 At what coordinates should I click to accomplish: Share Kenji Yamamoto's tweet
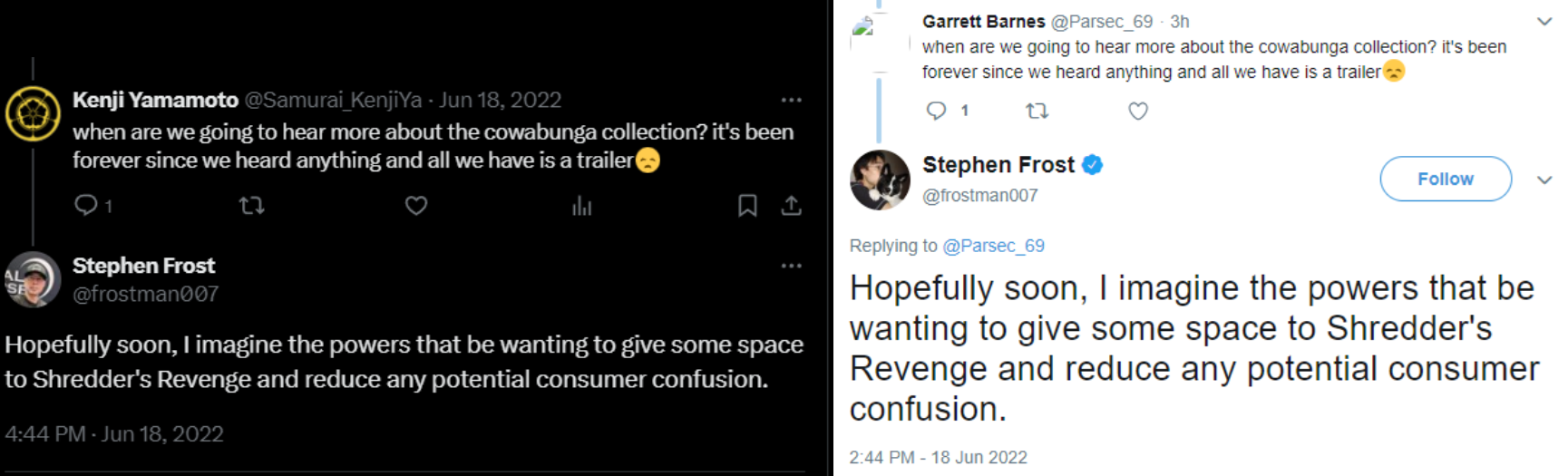pyautogui.click(x=791, y=206)
